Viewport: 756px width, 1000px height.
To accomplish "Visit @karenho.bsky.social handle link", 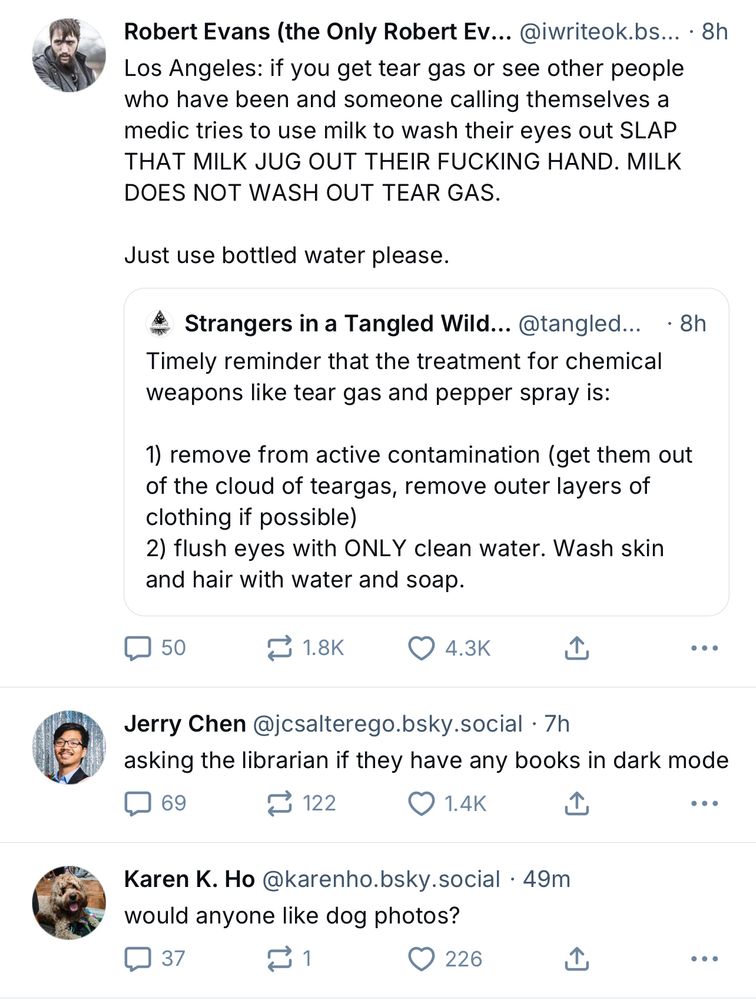I will pyautogui.click(x=380, y=879).
